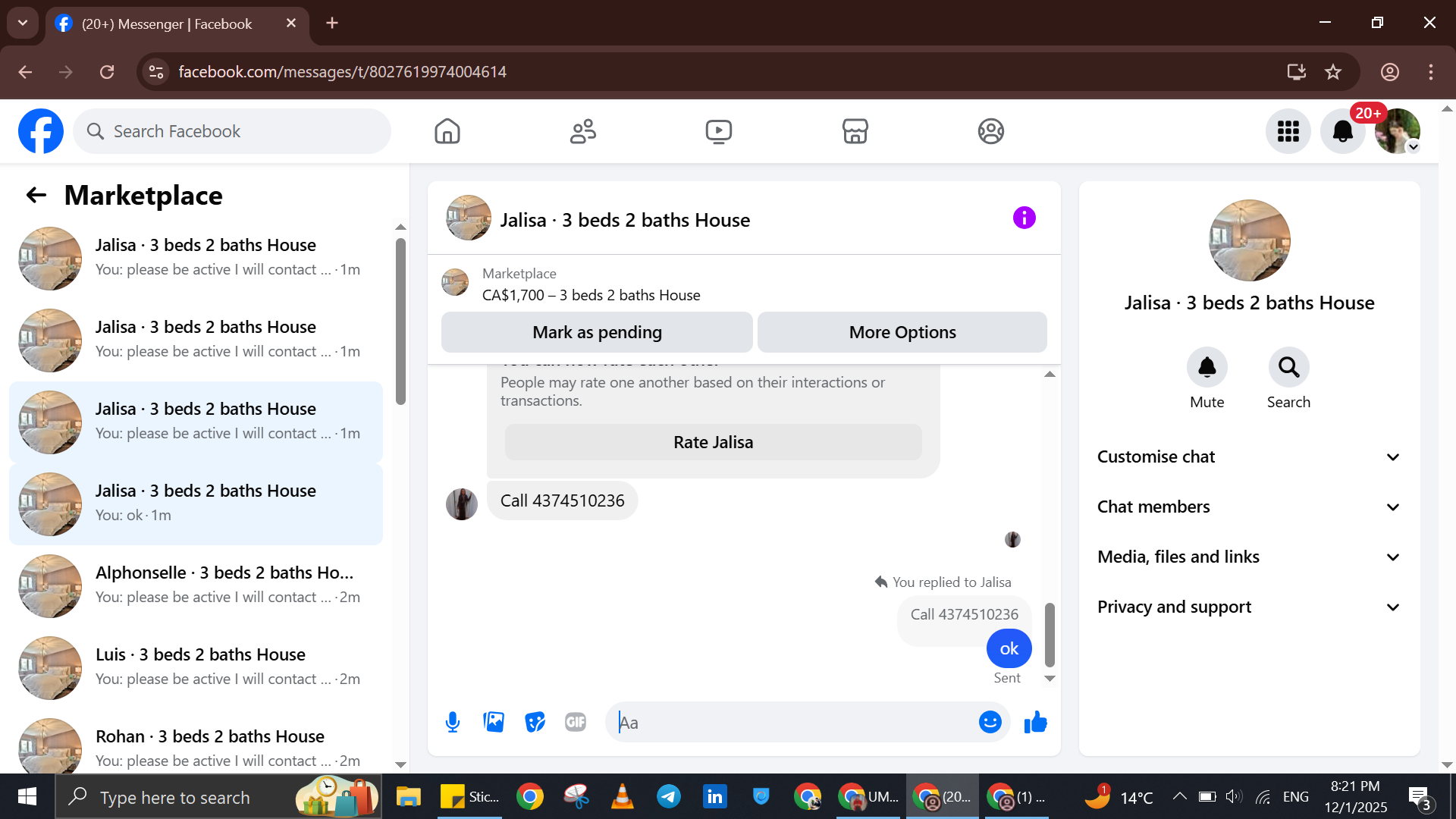
Task: Bookmark this page with the star icon
Action: coord(1333,72)
